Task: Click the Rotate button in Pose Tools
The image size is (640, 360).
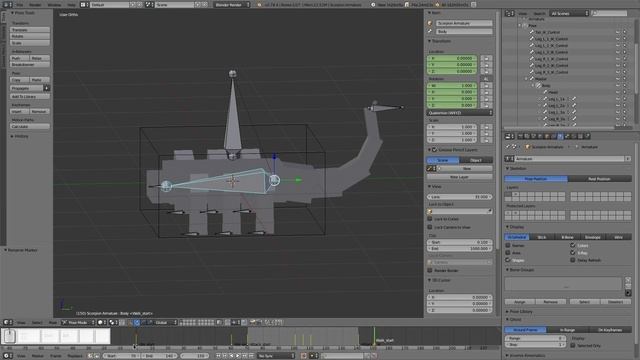Action: [30, 36]
